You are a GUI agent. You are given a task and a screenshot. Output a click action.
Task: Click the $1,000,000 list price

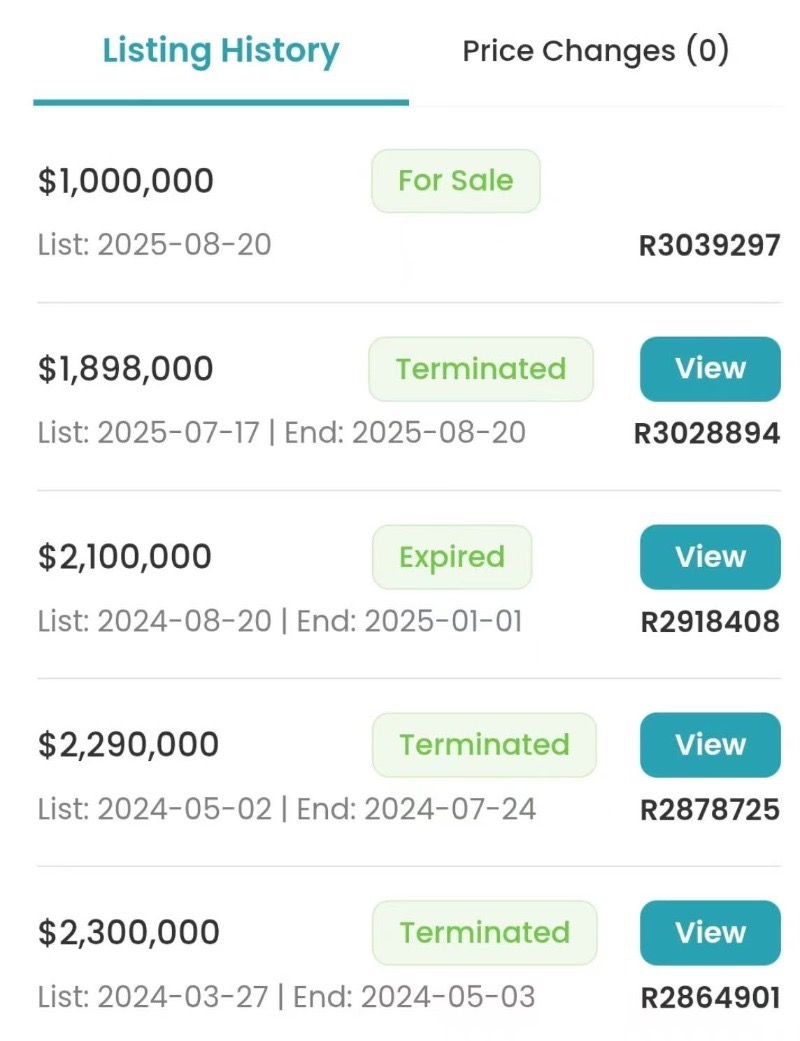coord(126,181)
